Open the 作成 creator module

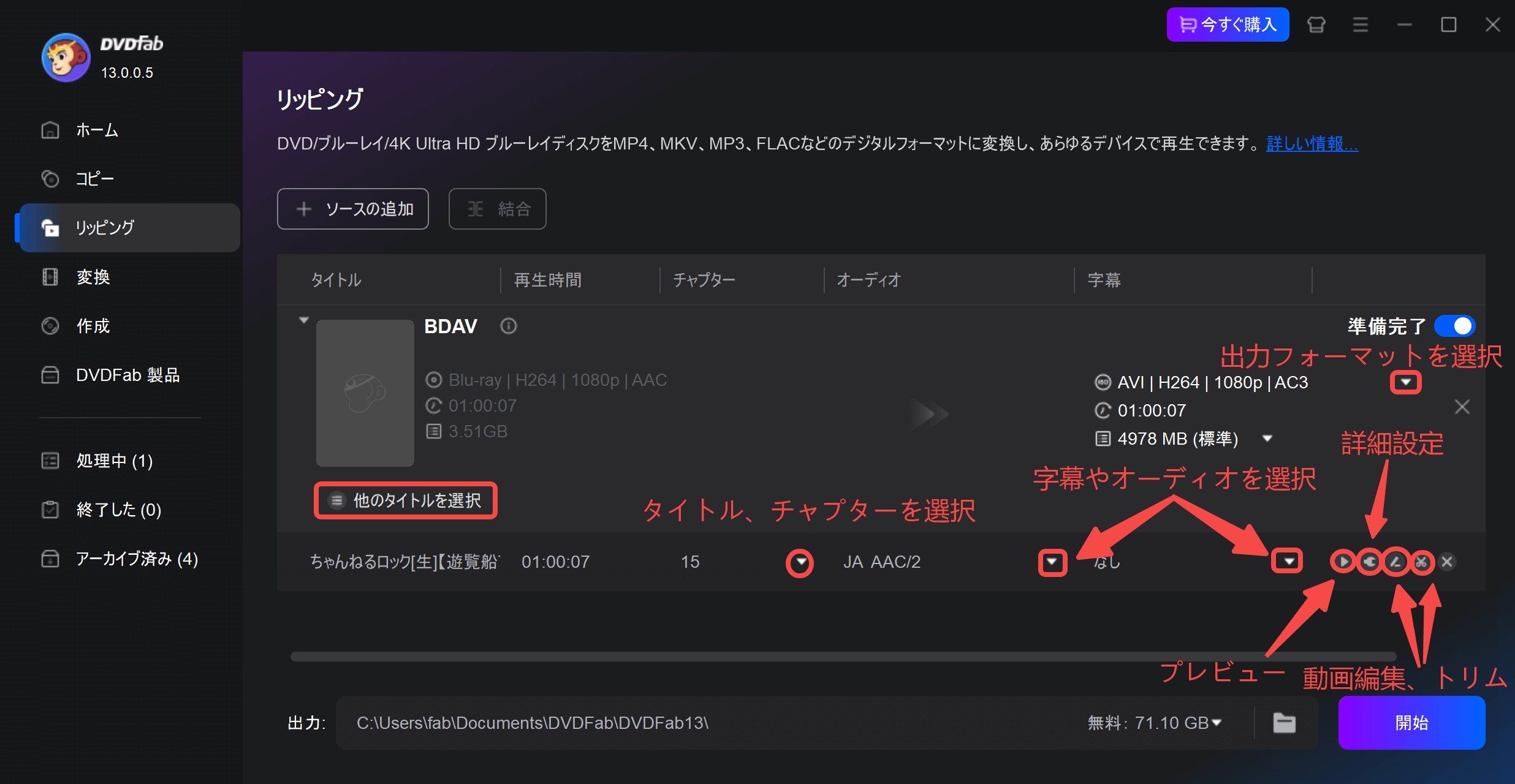(129, 326)
